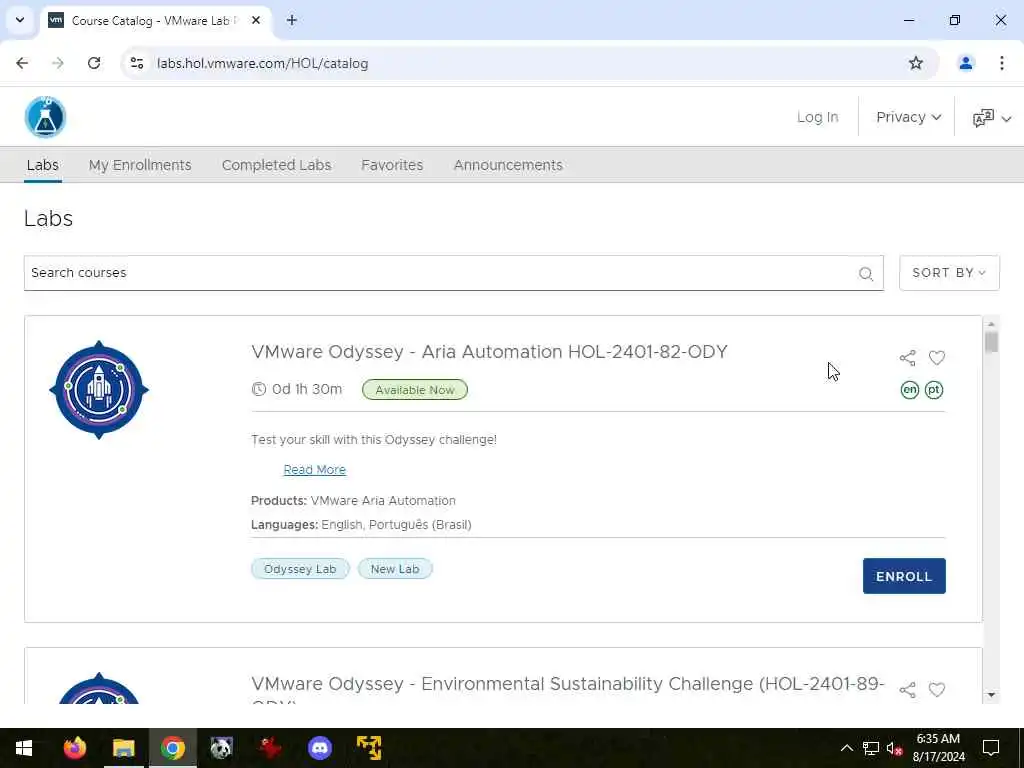Go forward in the browser
The image size is (1024, 768).
58,63
